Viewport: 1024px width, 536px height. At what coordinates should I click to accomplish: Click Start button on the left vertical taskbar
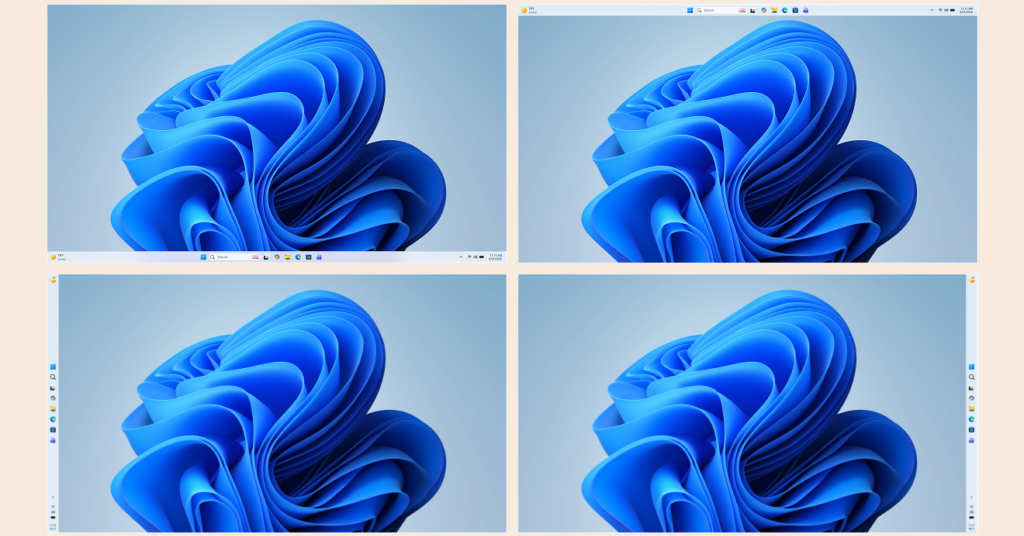click(x=53, y=367)
